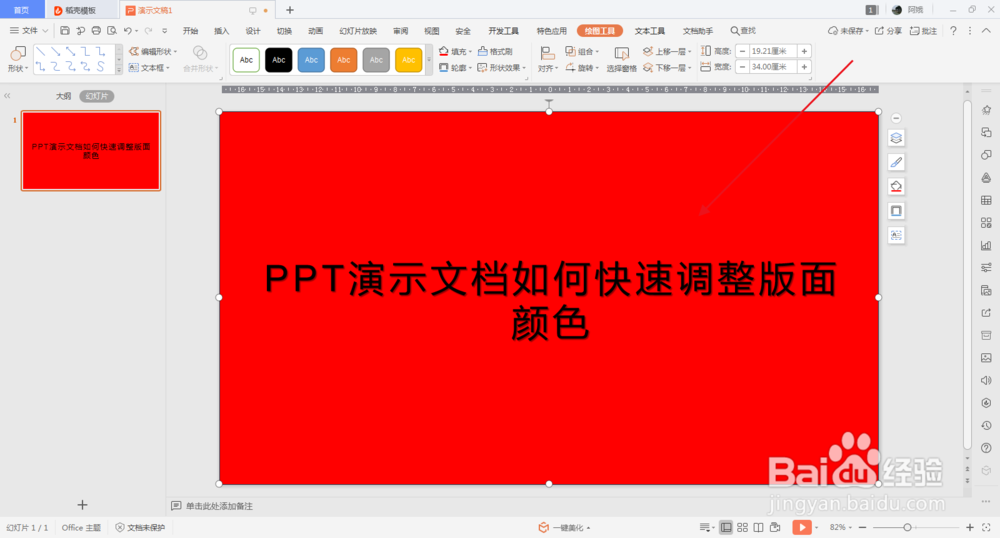1000x538 pixels.
Task: Click the help question mark icon
Action: pyautogui.click(x=953, y=31)
